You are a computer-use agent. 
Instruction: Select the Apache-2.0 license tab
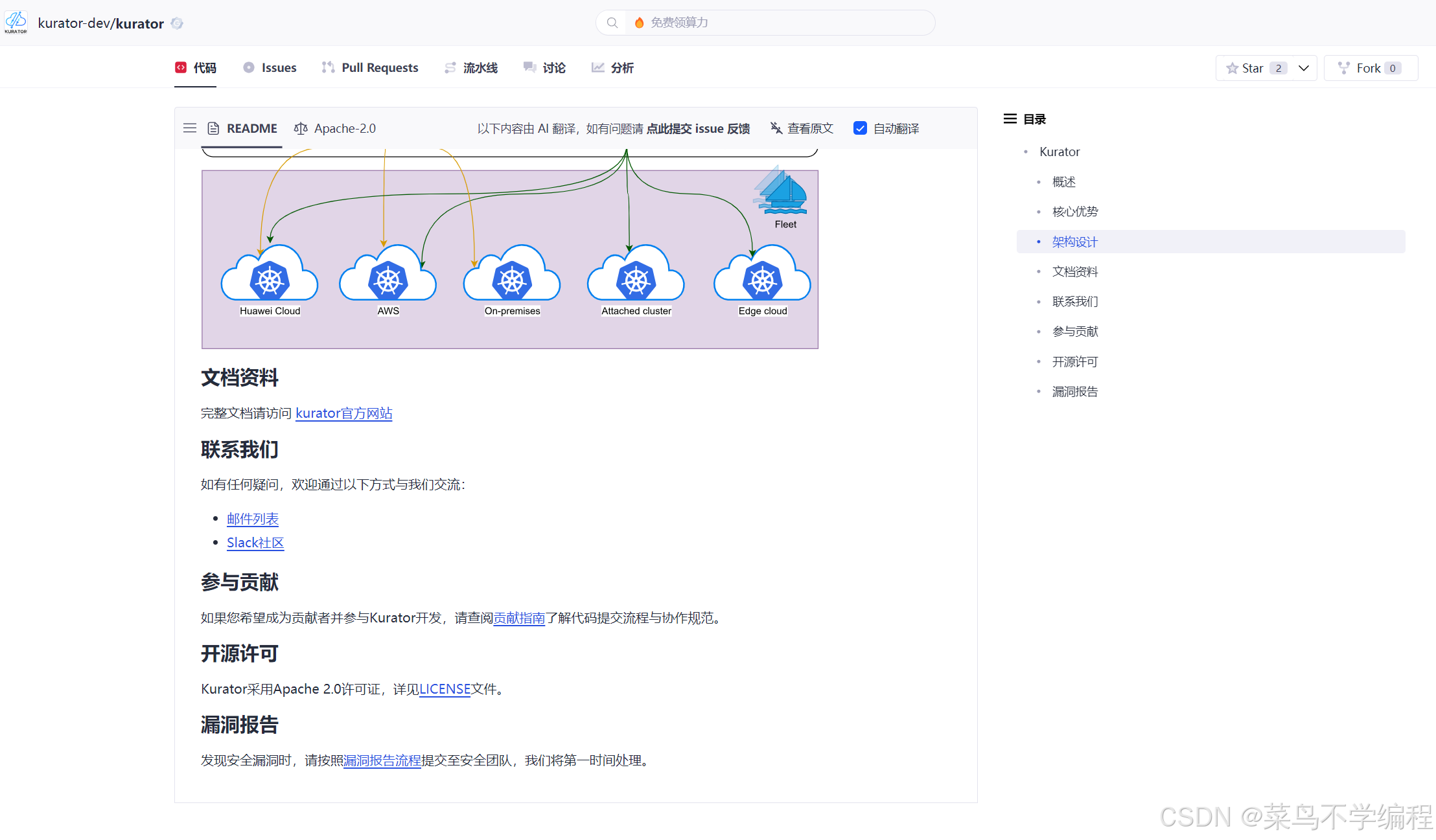pos(335,128)
